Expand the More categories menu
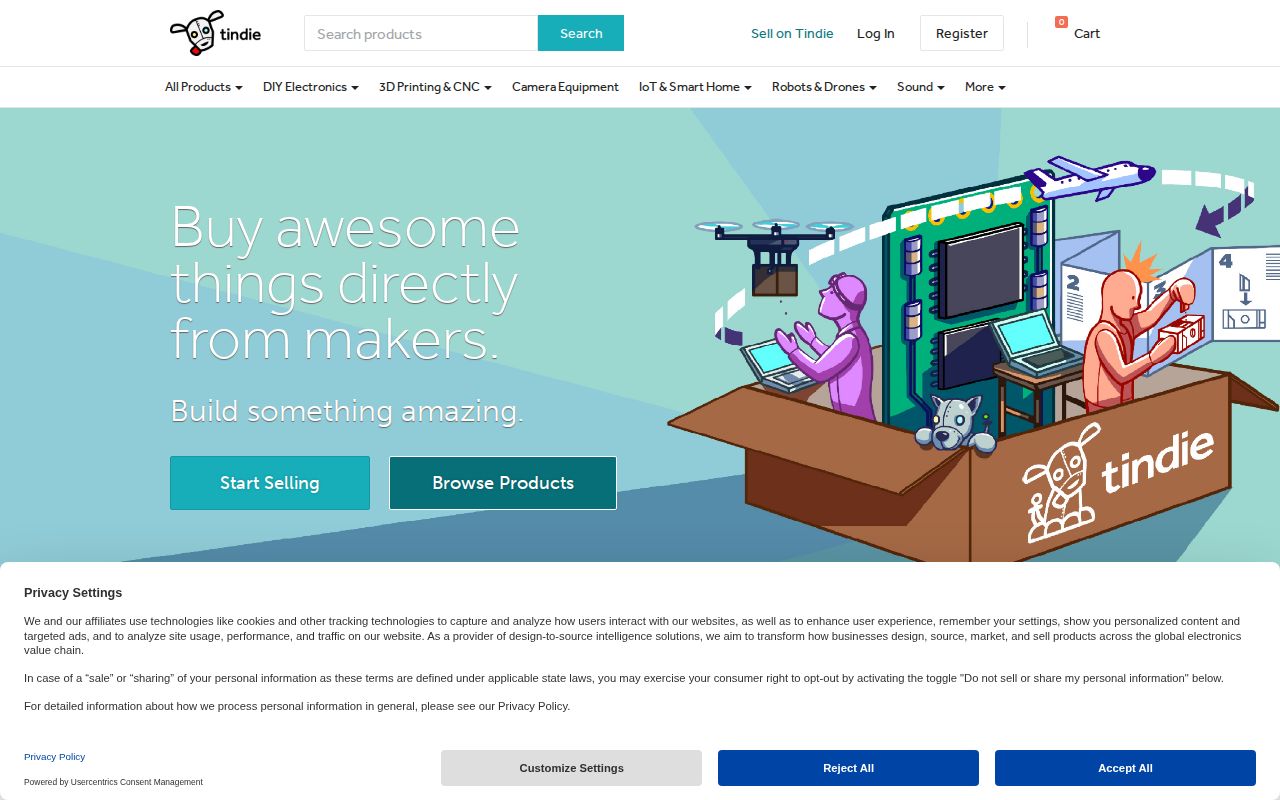This screenshot has width=1280, height=800. tap(985, 87)
